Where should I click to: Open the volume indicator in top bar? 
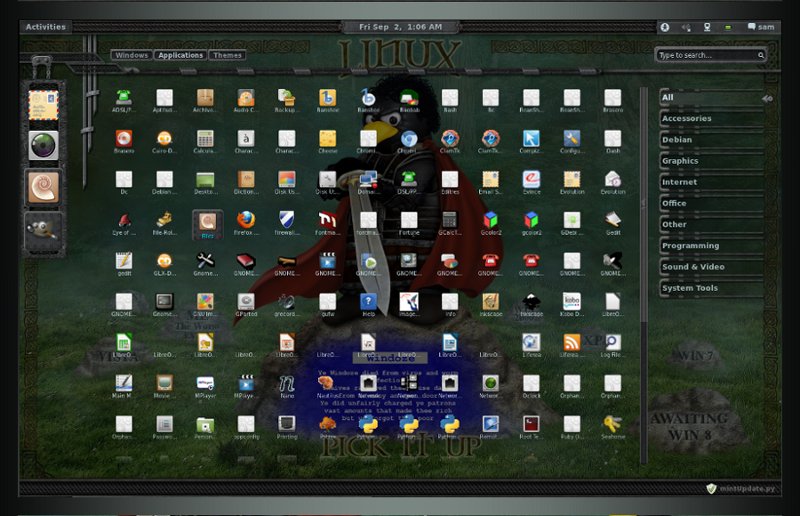click(686, 27)
